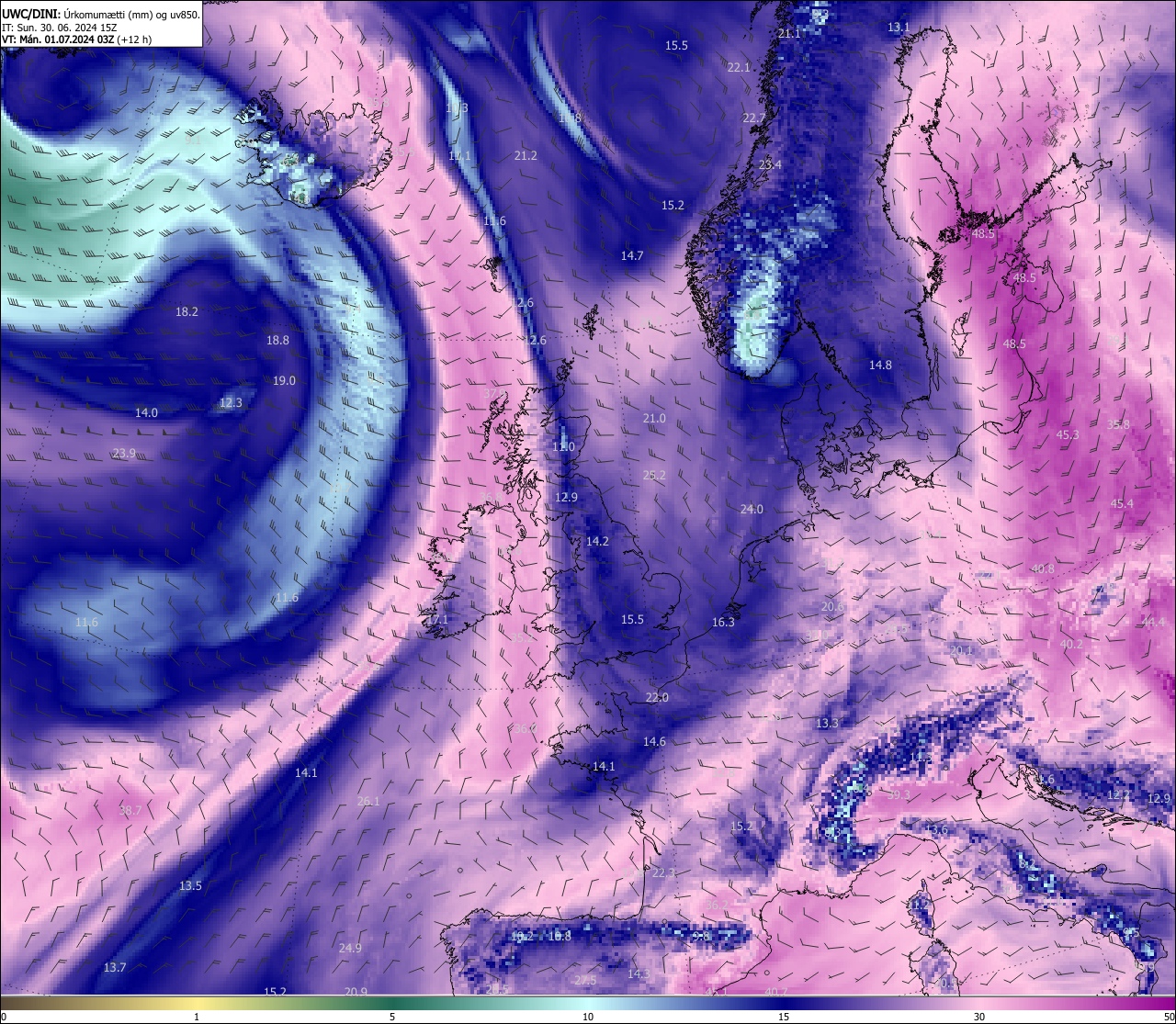The height and width of the screenshot is (1024, 1176).
Task: Click legend tick label "15"
Action: coord(784,1017)
